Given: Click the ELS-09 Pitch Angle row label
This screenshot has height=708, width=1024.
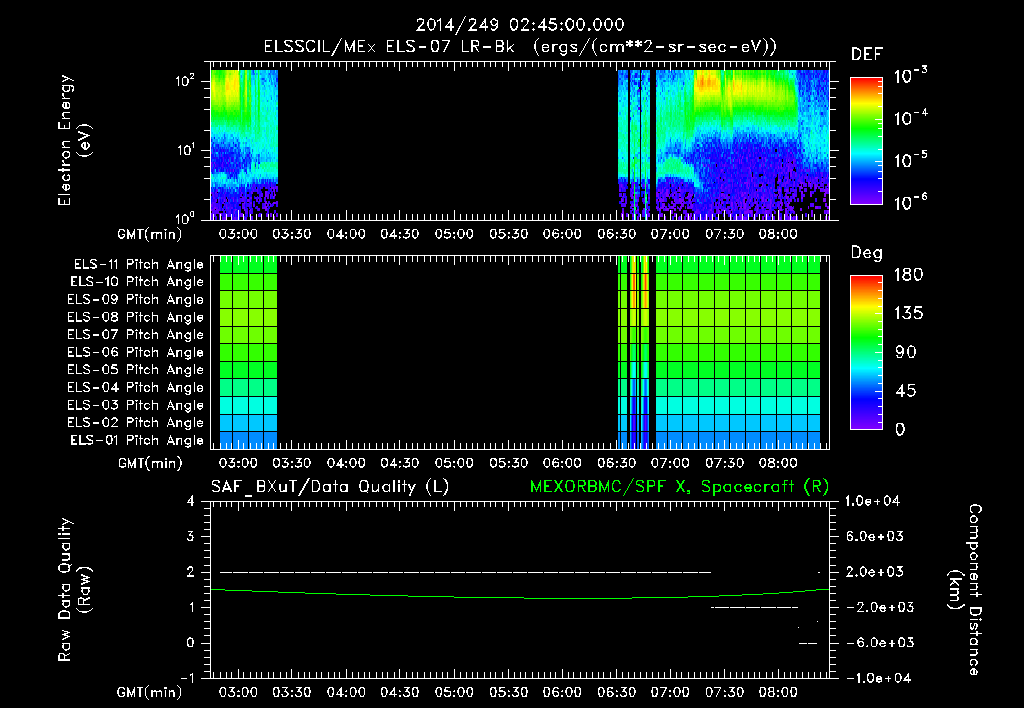Looking at the screenshot, I should 135,299.
